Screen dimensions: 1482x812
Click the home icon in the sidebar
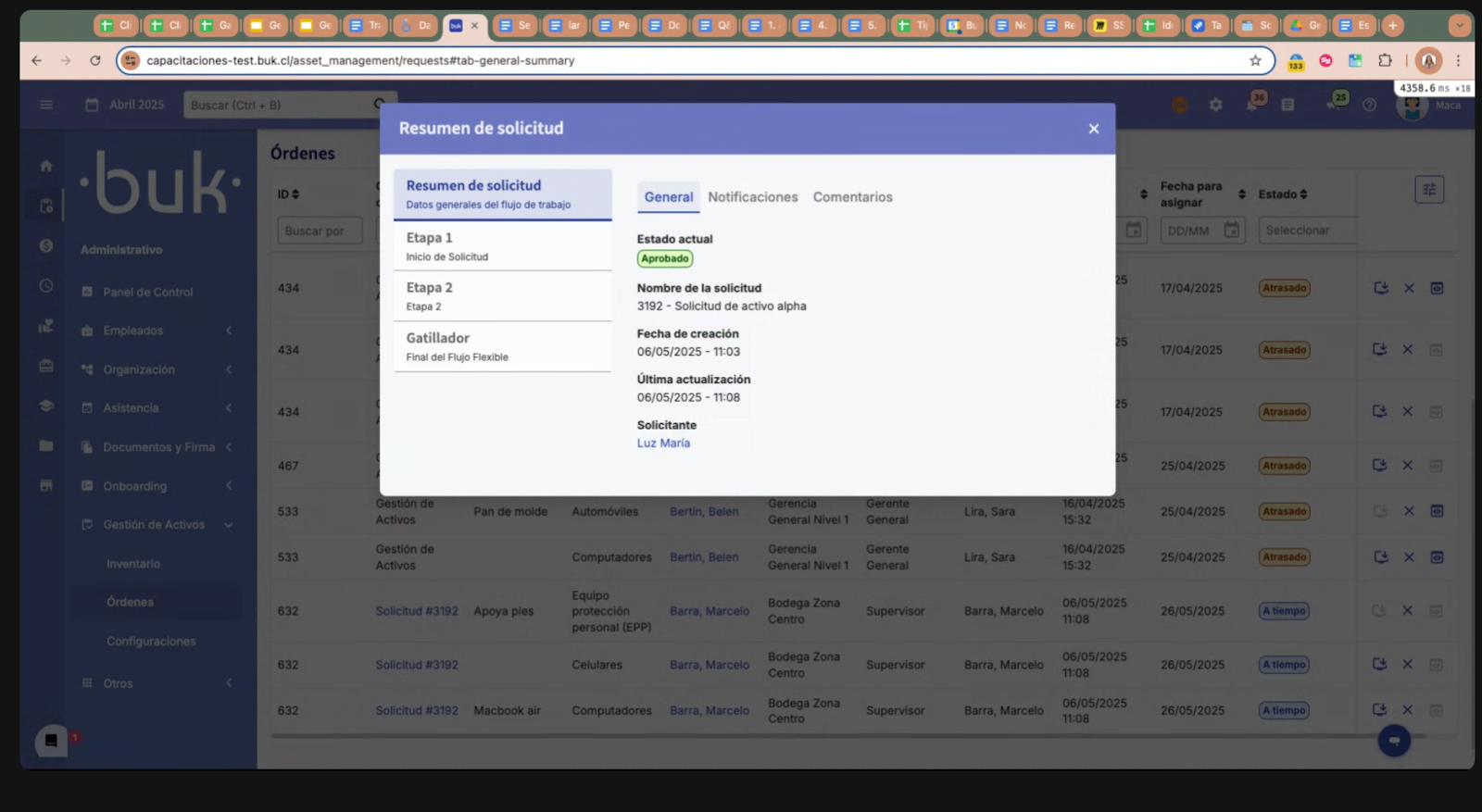(x=46, y=167)
